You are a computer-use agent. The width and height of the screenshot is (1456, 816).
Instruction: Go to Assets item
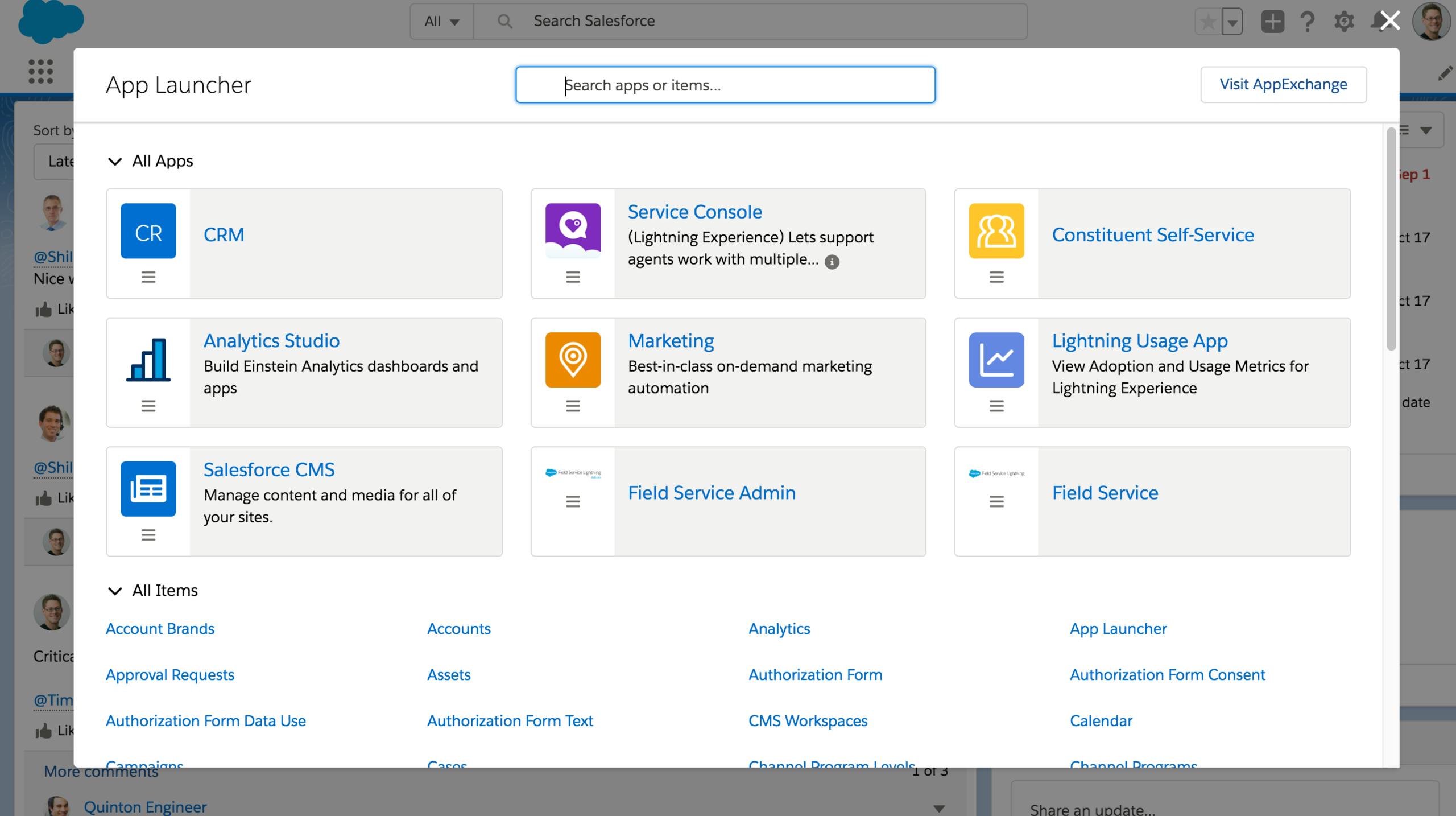449,675
